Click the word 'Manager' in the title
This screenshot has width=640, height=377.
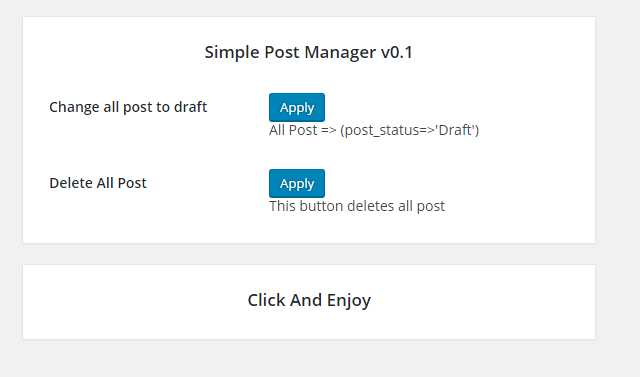click(340, 53)
